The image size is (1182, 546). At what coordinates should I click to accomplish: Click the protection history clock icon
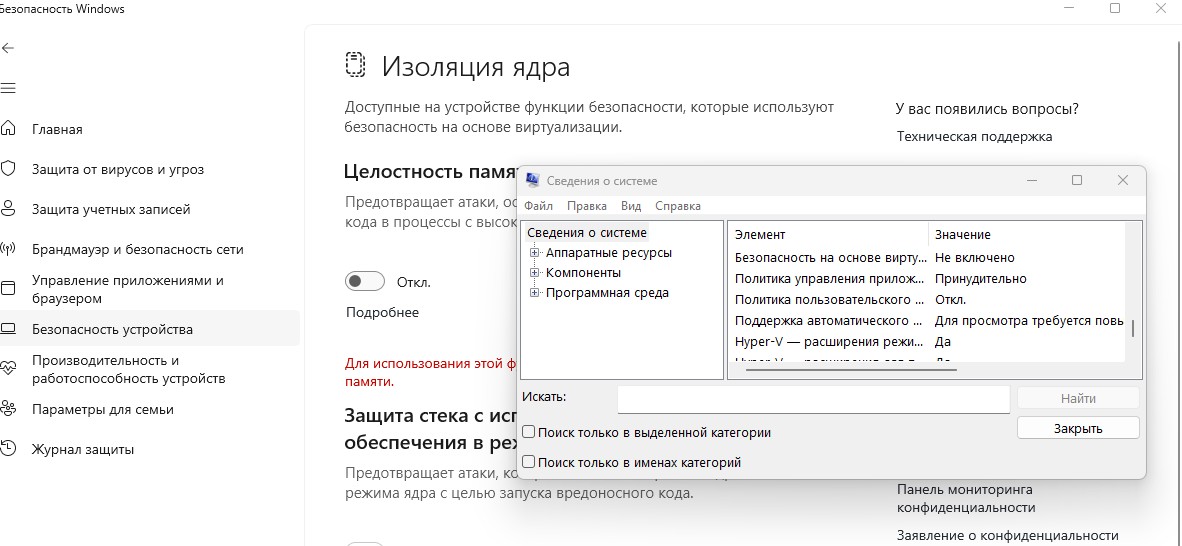point(8,449)
